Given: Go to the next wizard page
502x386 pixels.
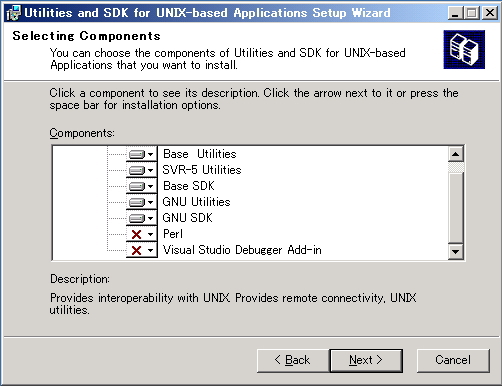Looking at the screenshot, I should [366, 360].
